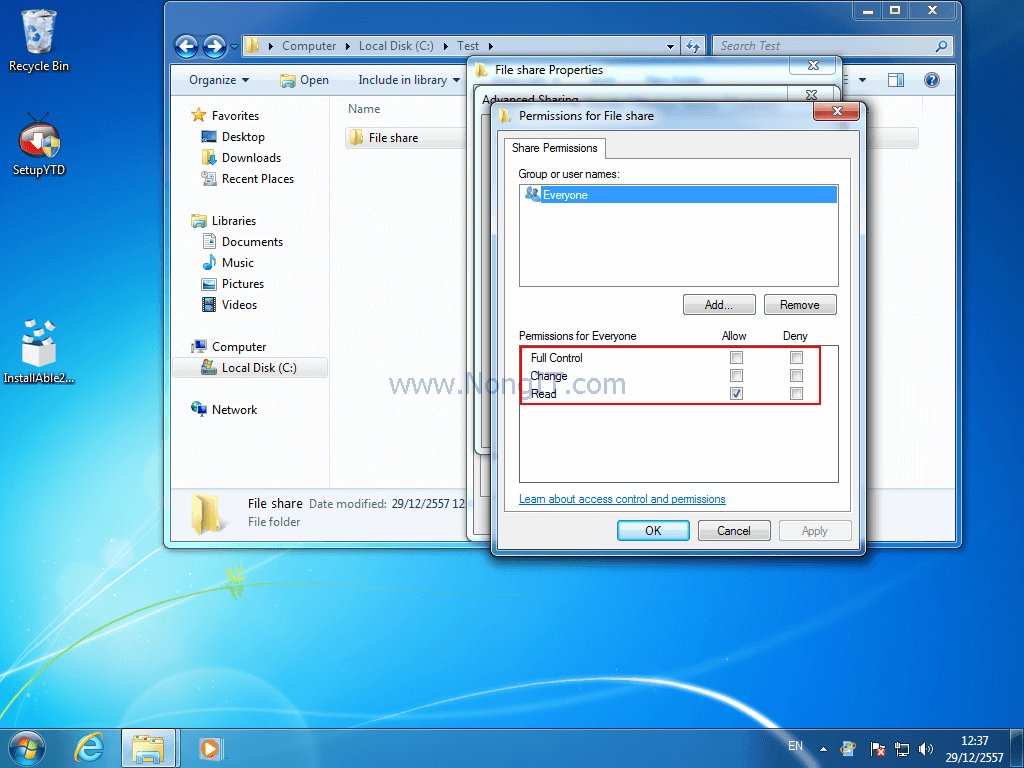This screenshot has width=1024, height=768.
Task: Open the access control and permissions link
Action: coord(622,498)
